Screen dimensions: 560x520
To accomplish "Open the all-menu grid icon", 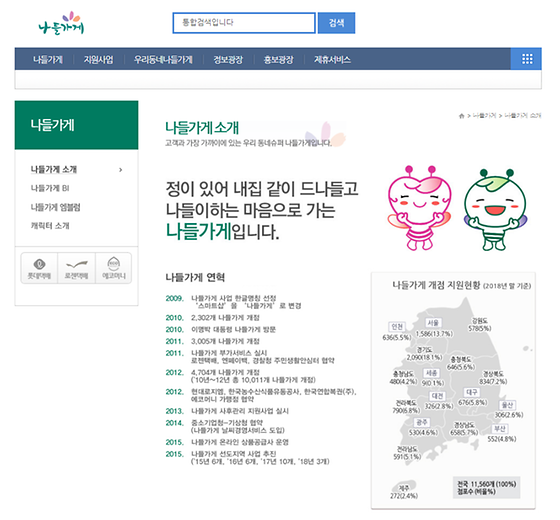I will pos(527,59).
